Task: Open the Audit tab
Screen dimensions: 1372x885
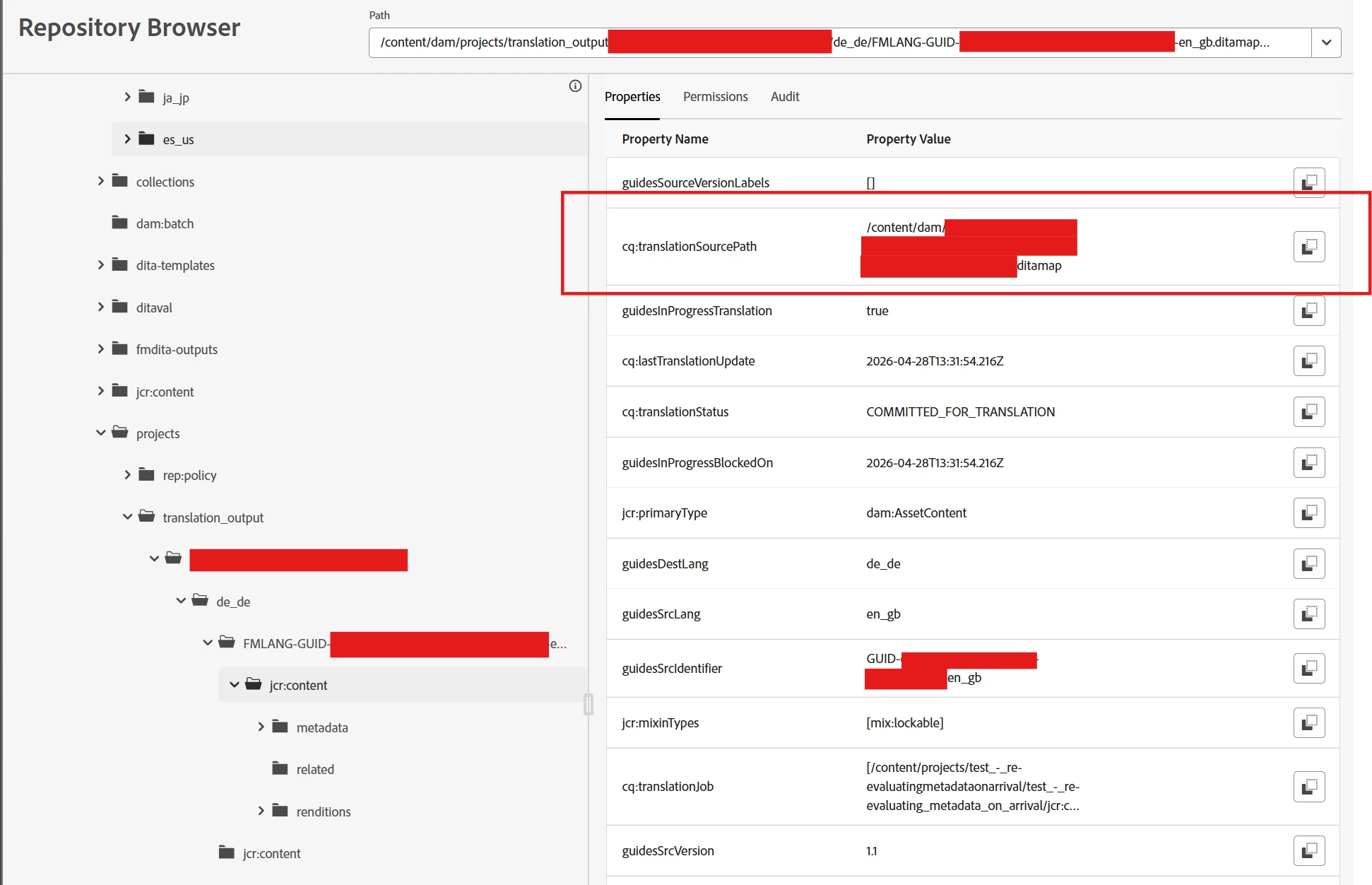Action: (x=784, y=97)
